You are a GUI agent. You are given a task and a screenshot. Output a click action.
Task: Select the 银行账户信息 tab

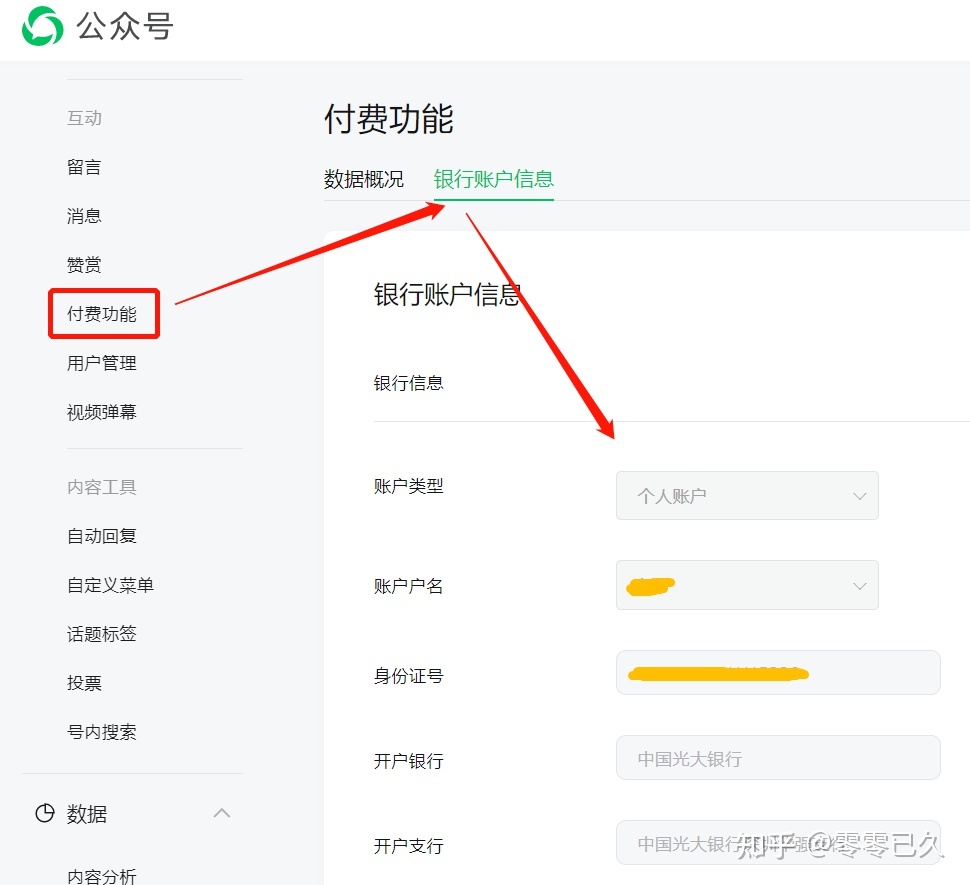pos(494,179)
